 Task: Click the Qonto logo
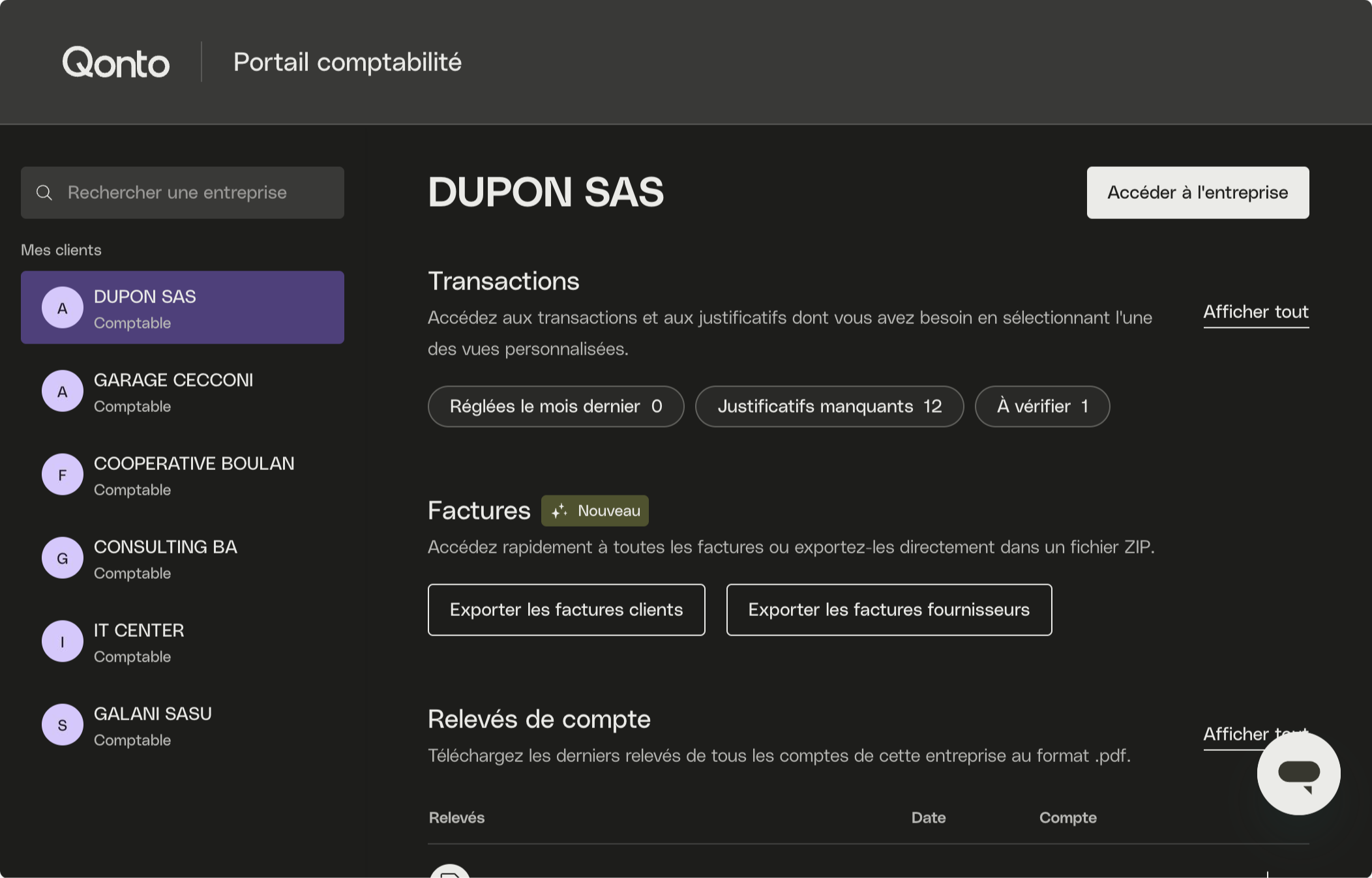pyautogui.click(x=115, y=63)
